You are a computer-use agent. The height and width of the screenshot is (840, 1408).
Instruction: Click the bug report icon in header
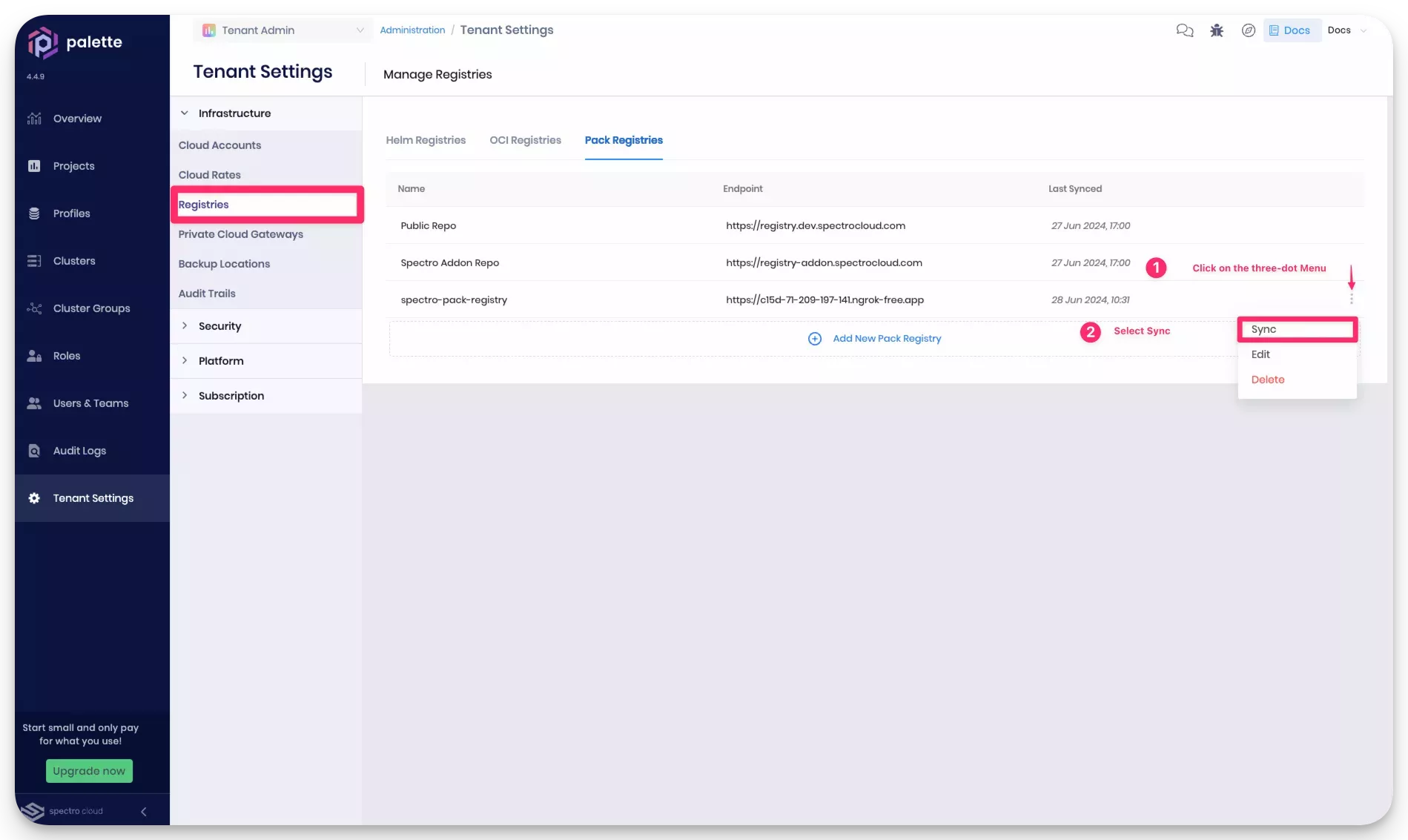click(1216, 30)
